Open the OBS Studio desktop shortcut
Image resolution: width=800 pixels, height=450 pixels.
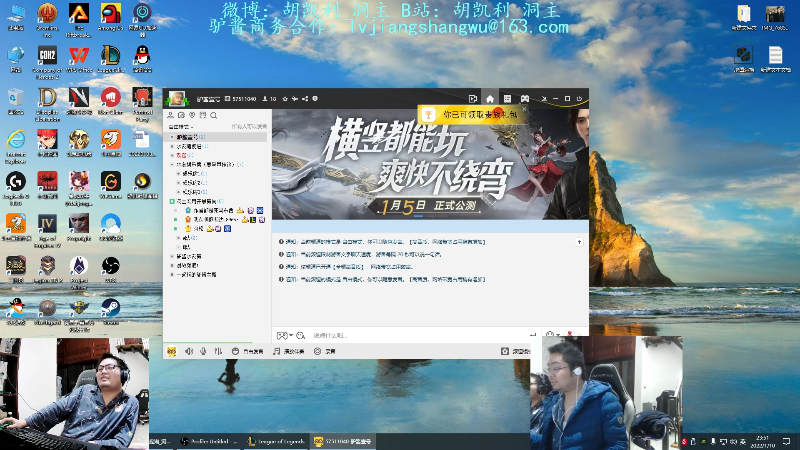(110, 270)
